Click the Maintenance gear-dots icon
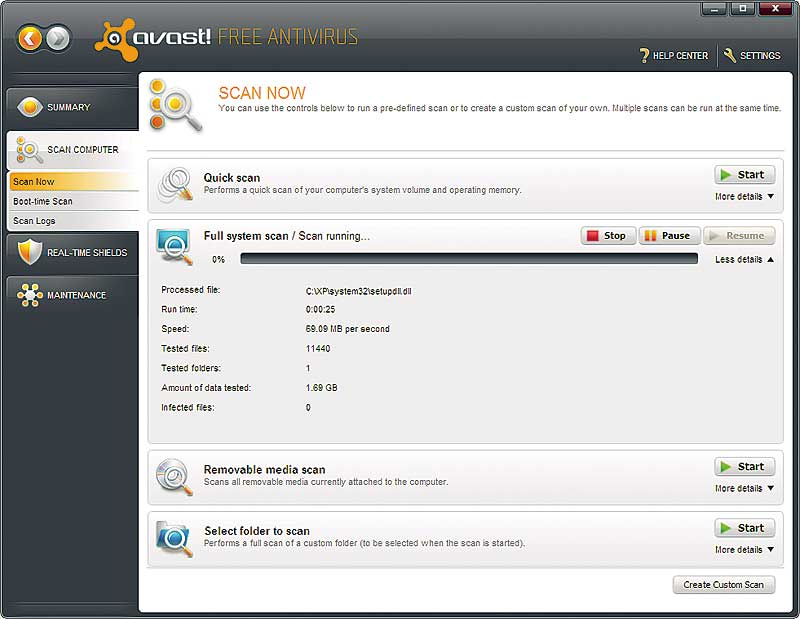 tap(30, 295)
